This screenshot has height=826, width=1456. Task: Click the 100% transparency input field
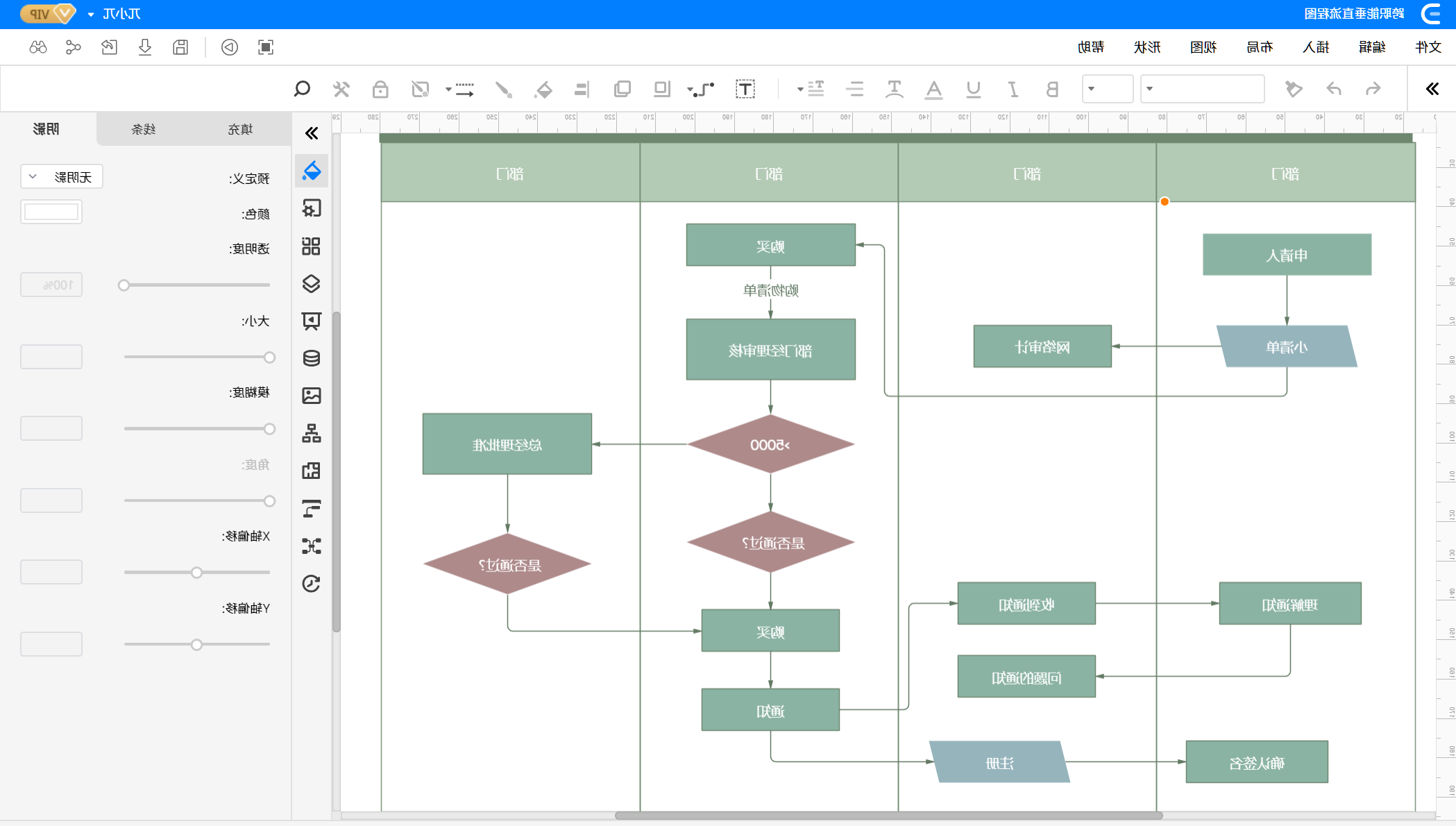(51, 285)
